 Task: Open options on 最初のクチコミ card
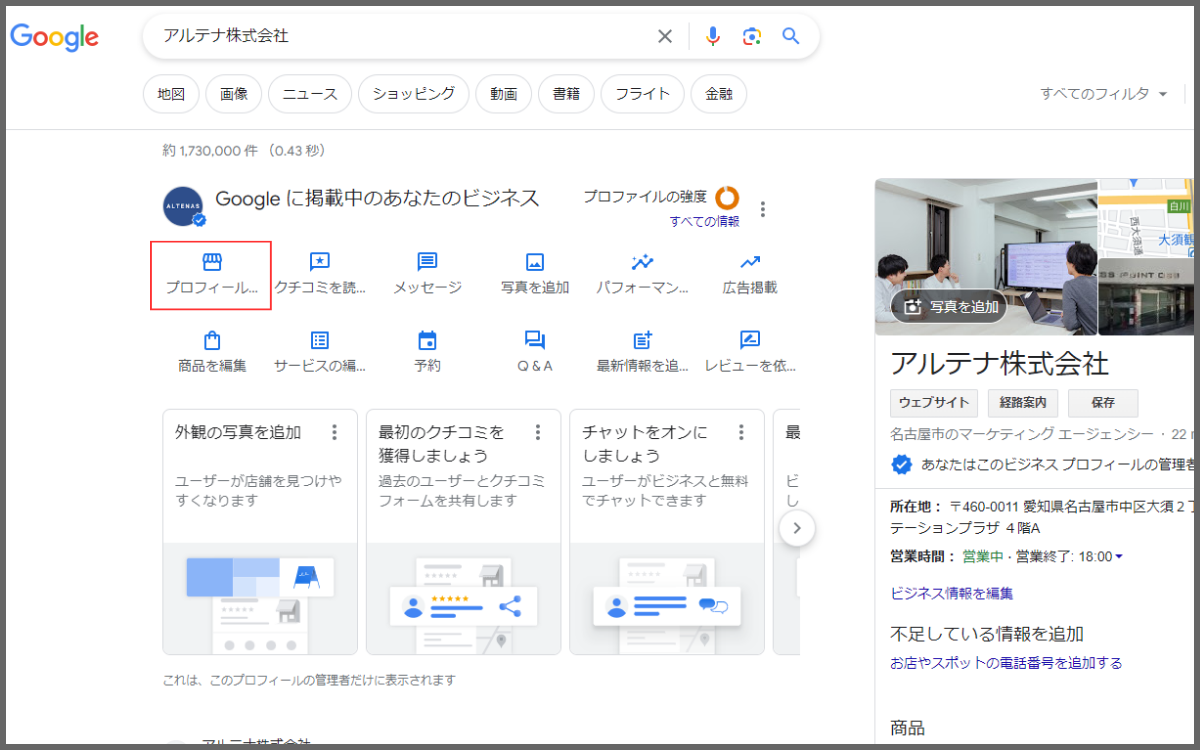(x=538, y=432)
